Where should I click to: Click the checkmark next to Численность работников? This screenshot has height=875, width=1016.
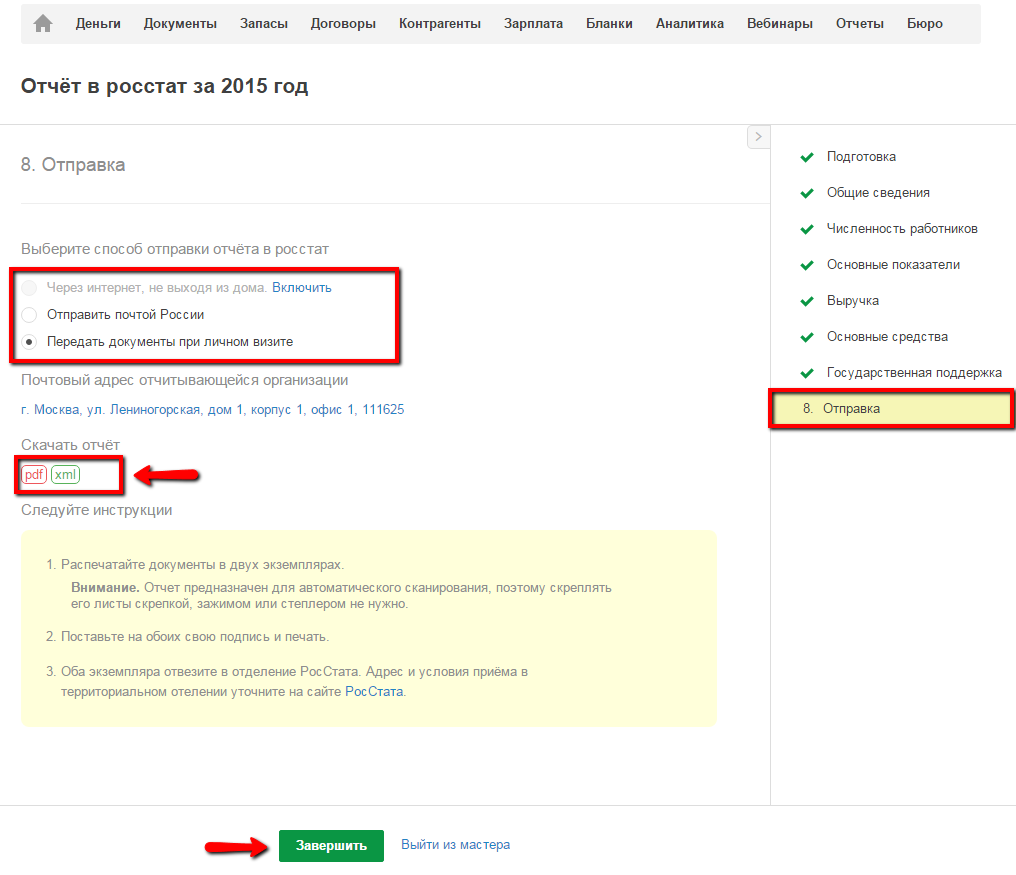(x=807, y=229)
